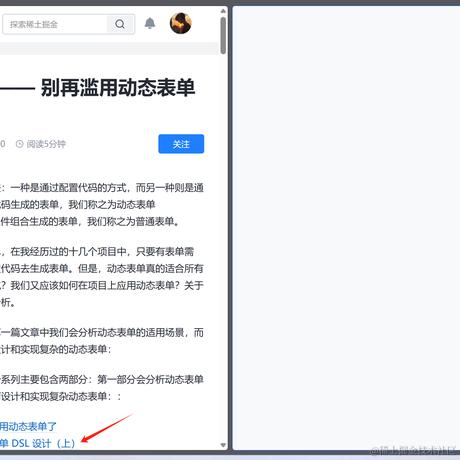Click the 阅读5分钟 reading time text
This screenshot has height=460, width=460.
tap(46, 144)
